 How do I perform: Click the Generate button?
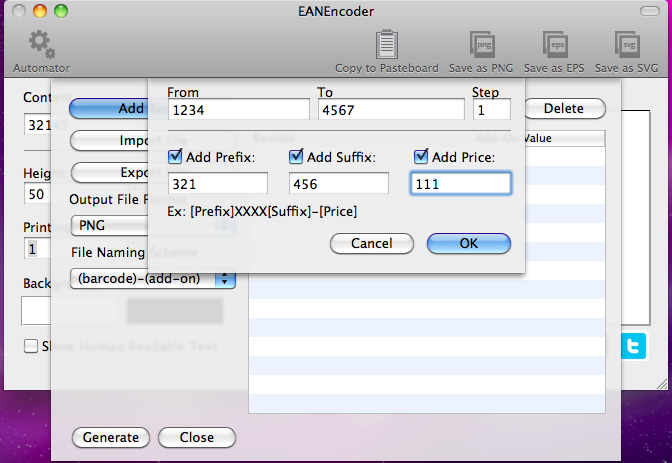pos(111,437)
